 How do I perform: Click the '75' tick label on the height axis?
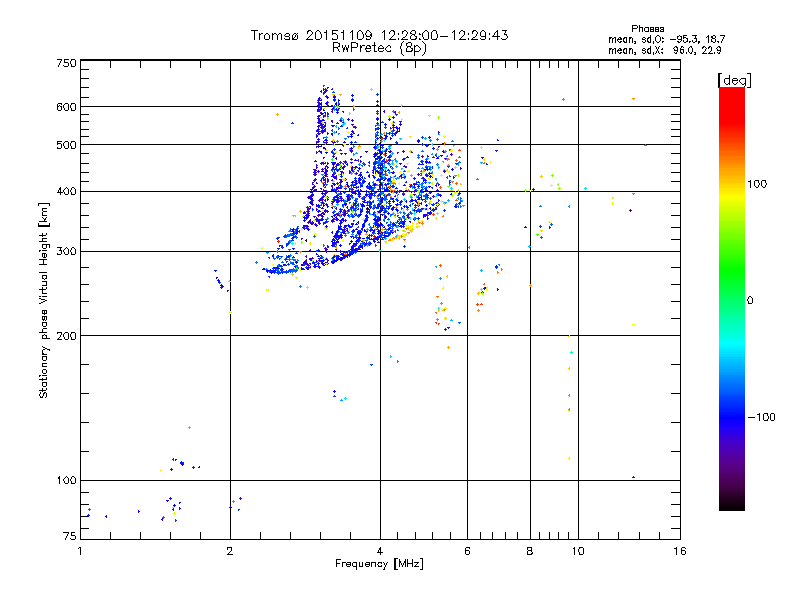[70, 536]
